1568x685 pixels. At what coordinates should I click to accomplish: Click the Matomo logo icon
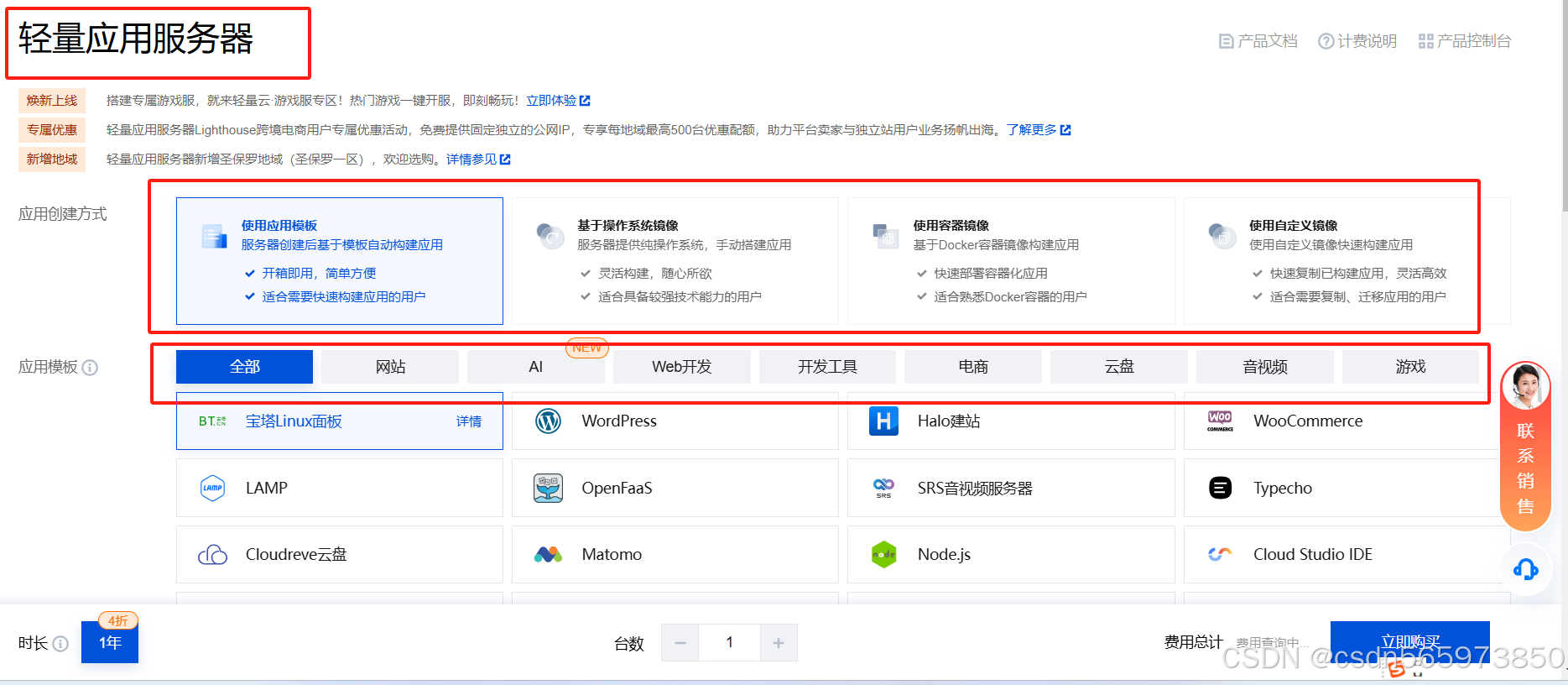coord(549,555)
